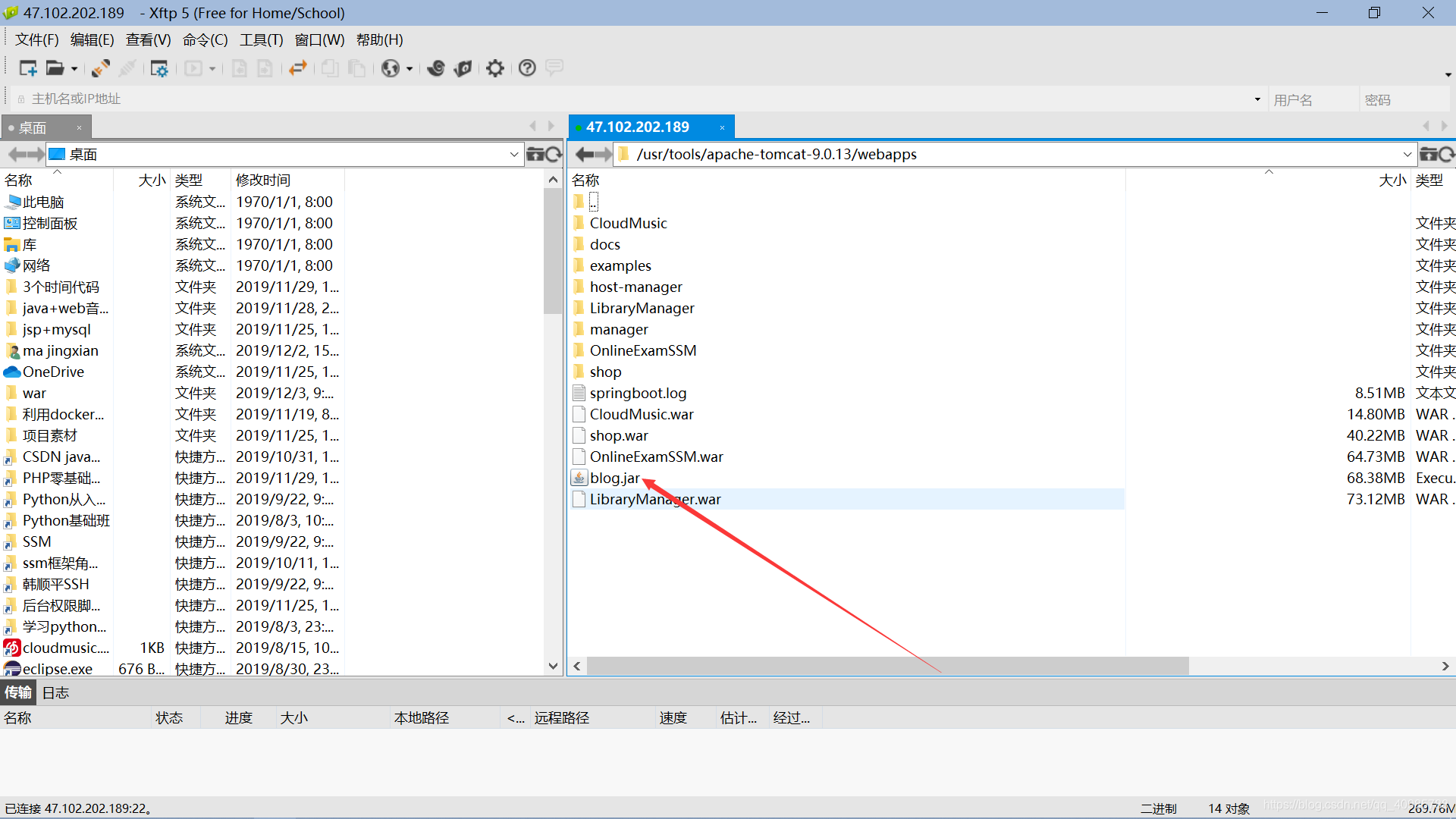Click the bird-shaped icon beside the swirl
Screen dimensions: 1456x819
pyautogui.click(x=463, y=68)
